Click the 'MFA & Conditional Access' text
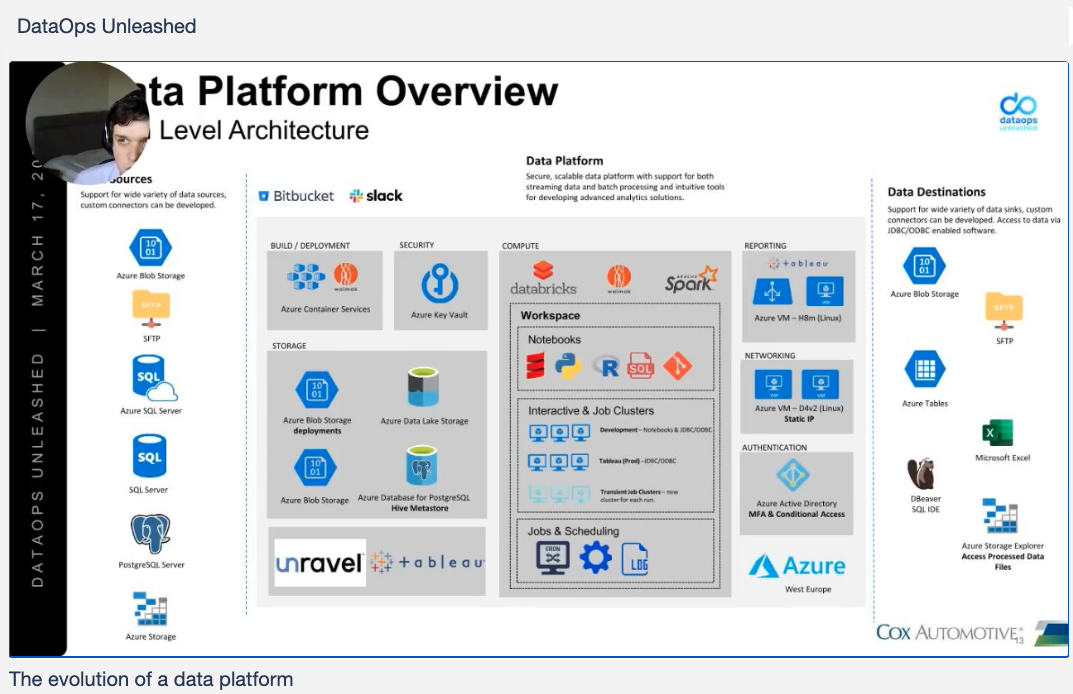 pyautogui.click(x=797, y=514)
